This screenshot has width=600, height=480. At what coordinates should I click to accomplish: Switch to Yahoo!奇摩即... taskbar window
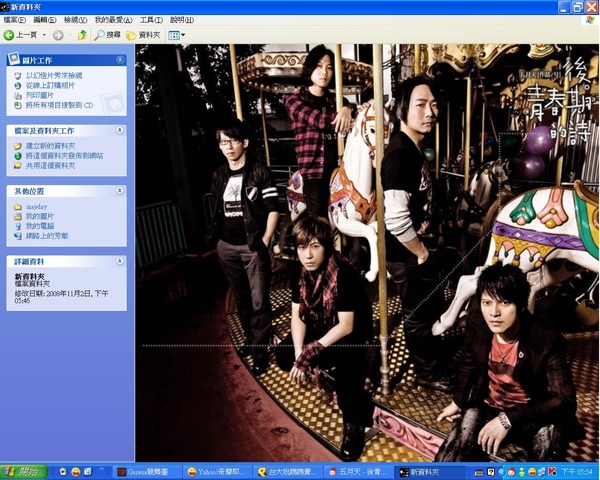(217, 472)
